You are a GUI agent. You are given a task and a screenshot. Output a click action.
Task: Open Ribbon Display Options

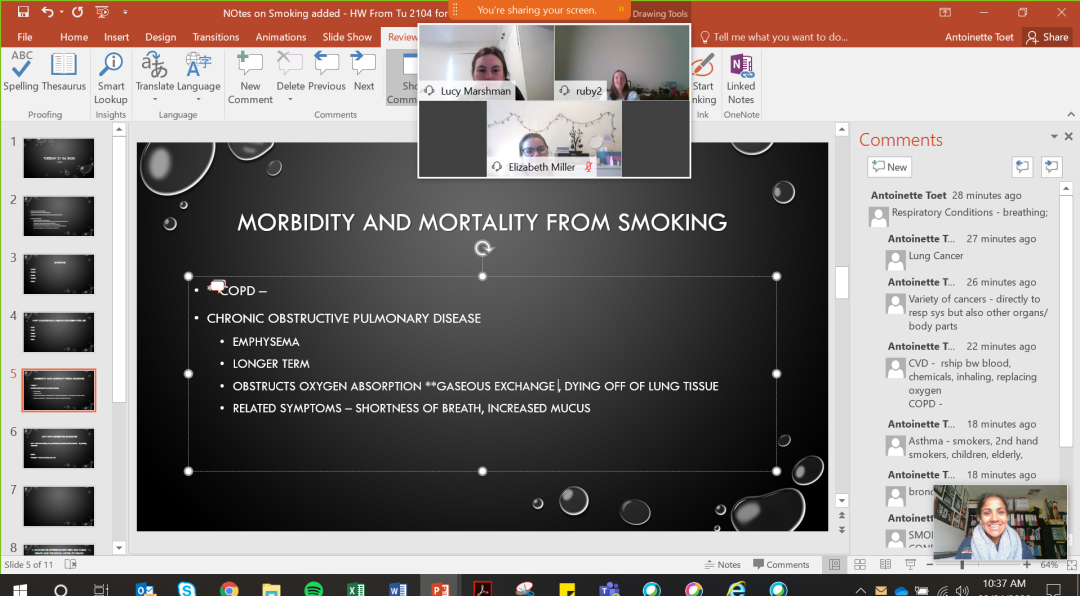pos(945,12)
